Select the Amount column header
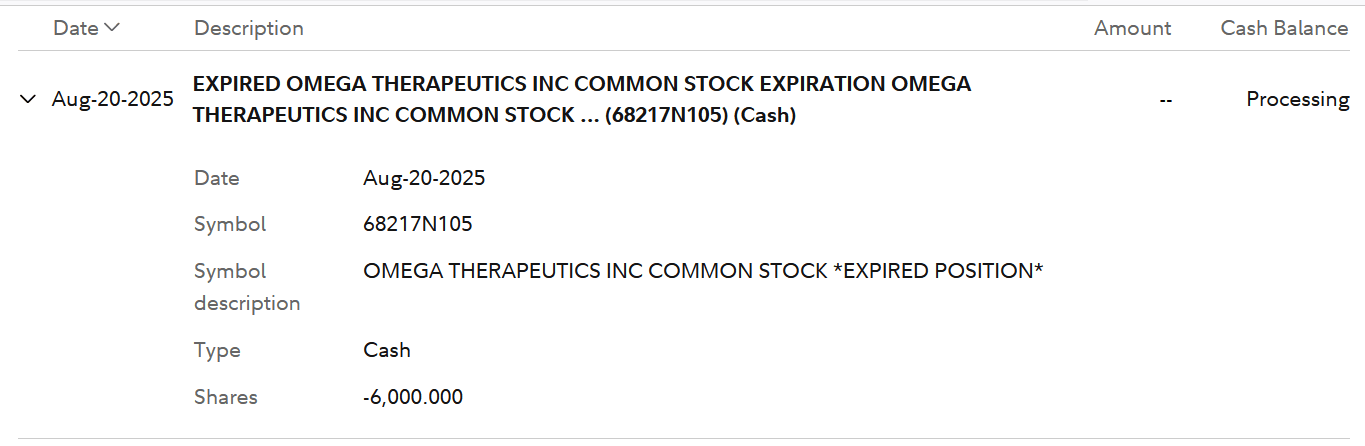This screenshot has height=446, width=1365. (x=1132, y=28)
